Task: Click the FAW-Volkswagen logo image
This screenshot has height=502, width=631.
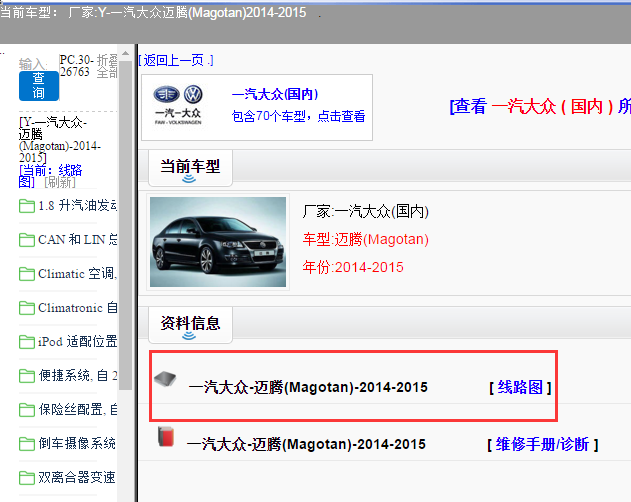Action: [178, 105]
